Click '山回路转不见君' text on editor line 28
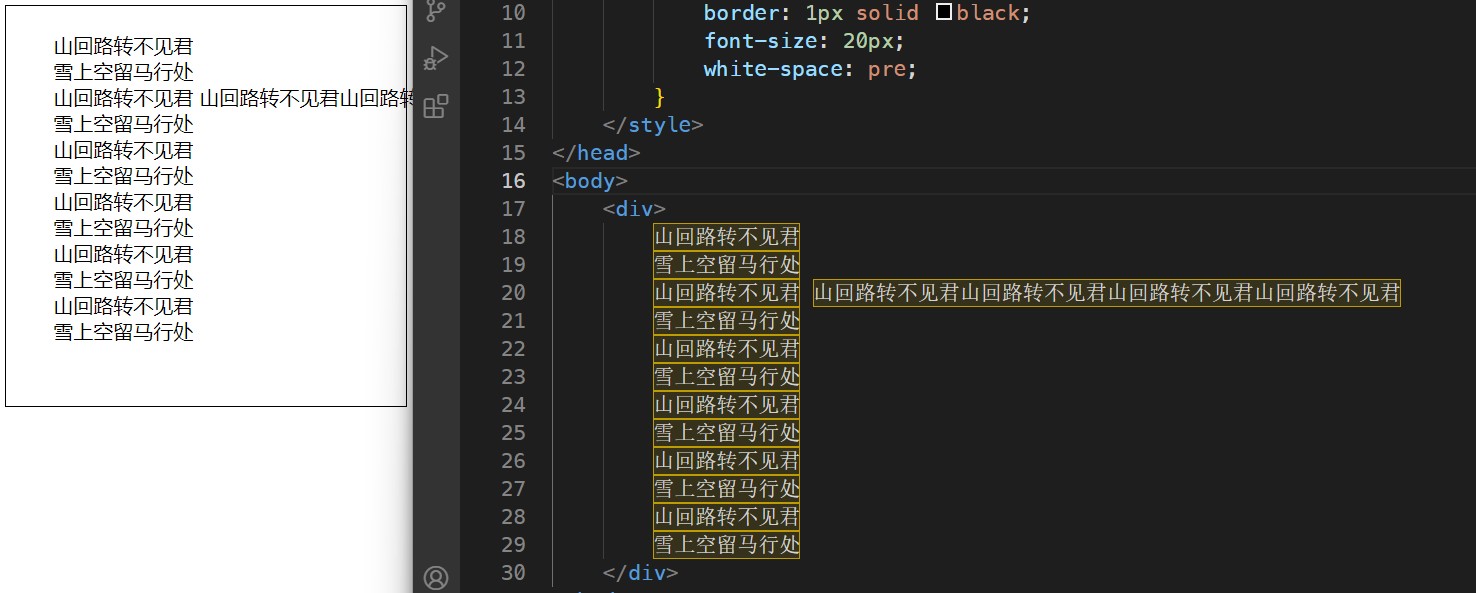 (x=727, y=517)
